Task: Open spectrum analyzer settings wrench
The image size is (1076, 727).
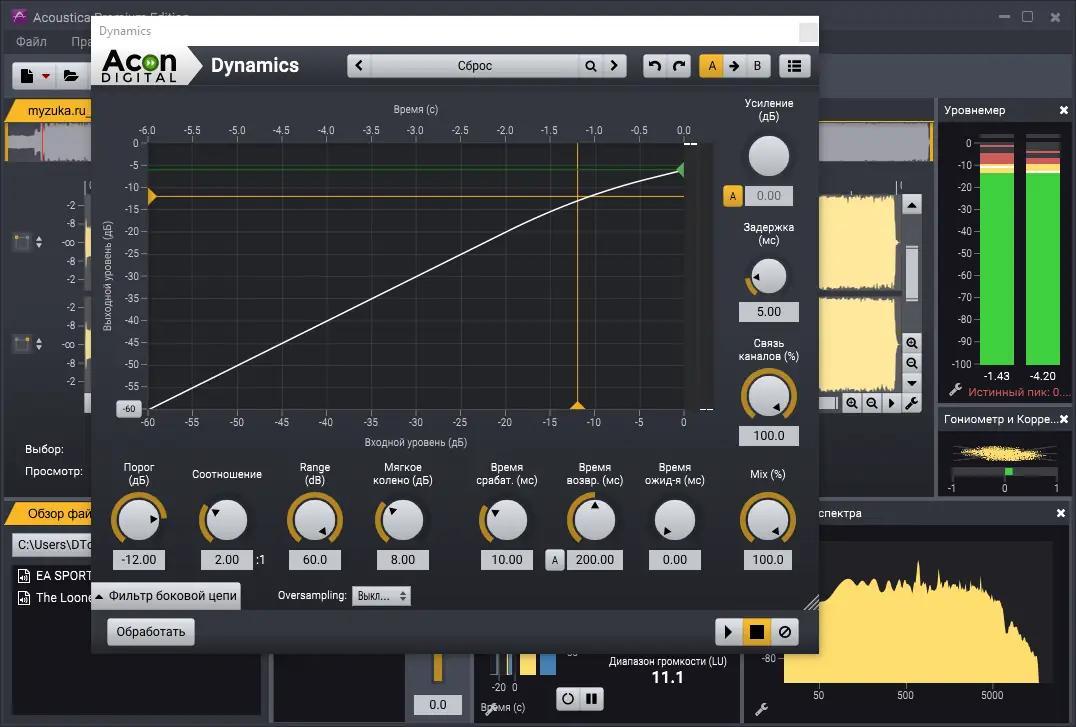Action: point(762,708)
